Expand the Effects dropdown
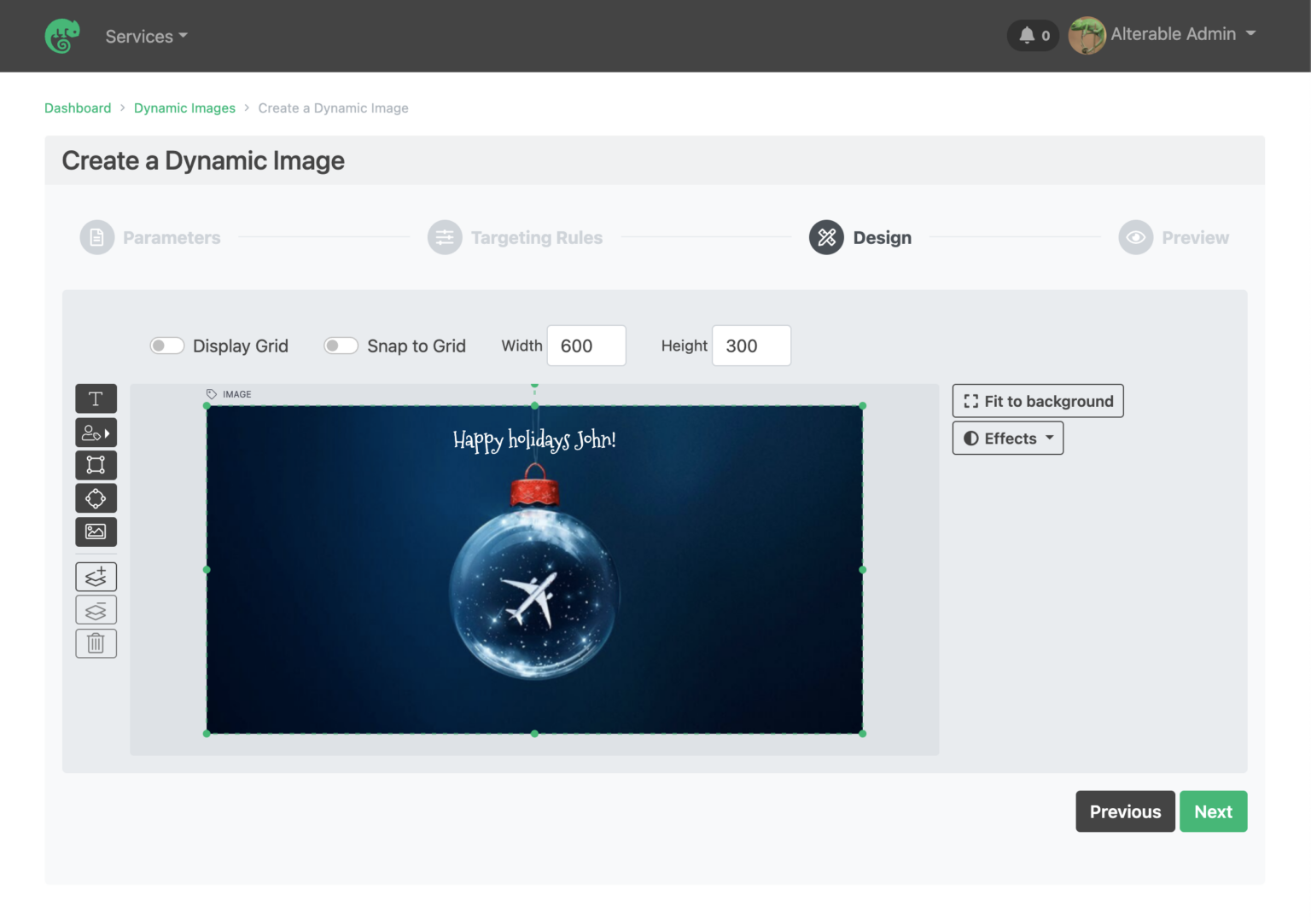1311x924 pixels. [1007, 438]
